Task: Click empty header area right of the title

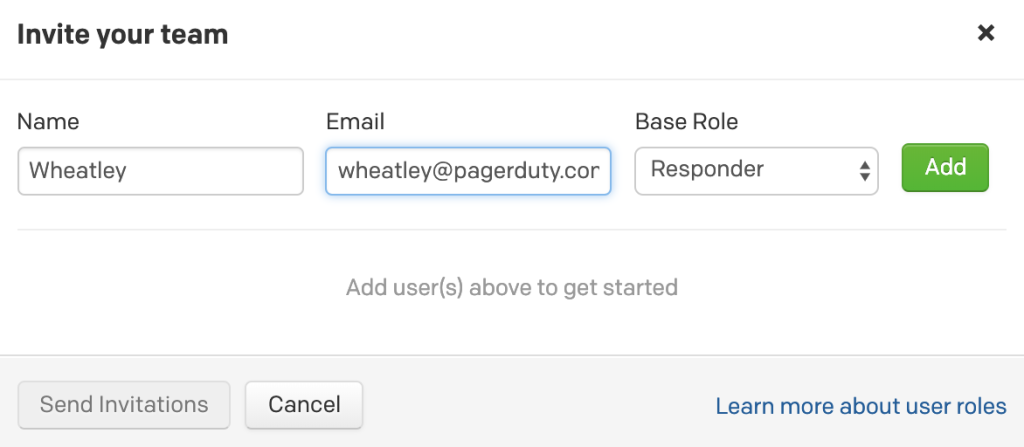Action: pyautogui.click(x=600, y=35)
